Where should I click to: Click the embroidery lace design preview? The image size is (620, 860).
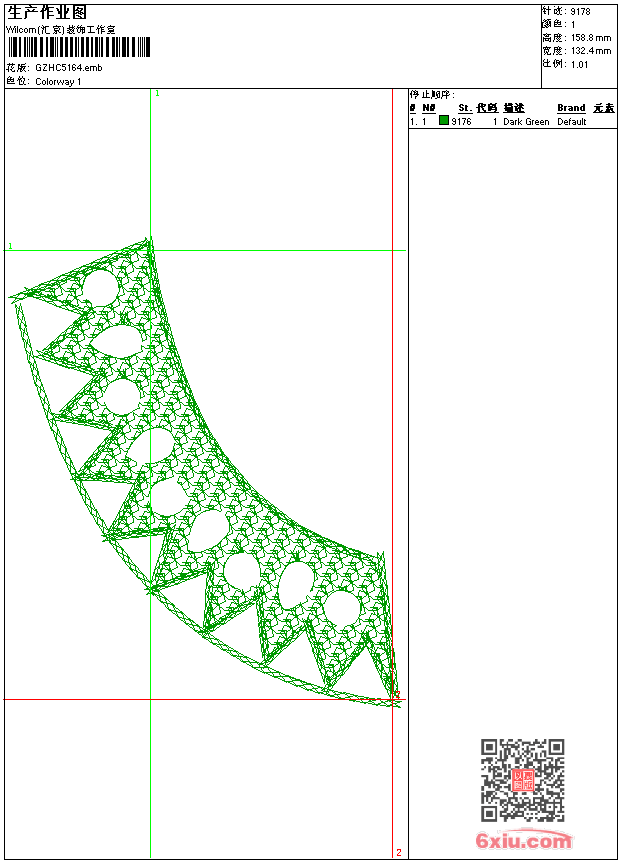tap(200, 470)
